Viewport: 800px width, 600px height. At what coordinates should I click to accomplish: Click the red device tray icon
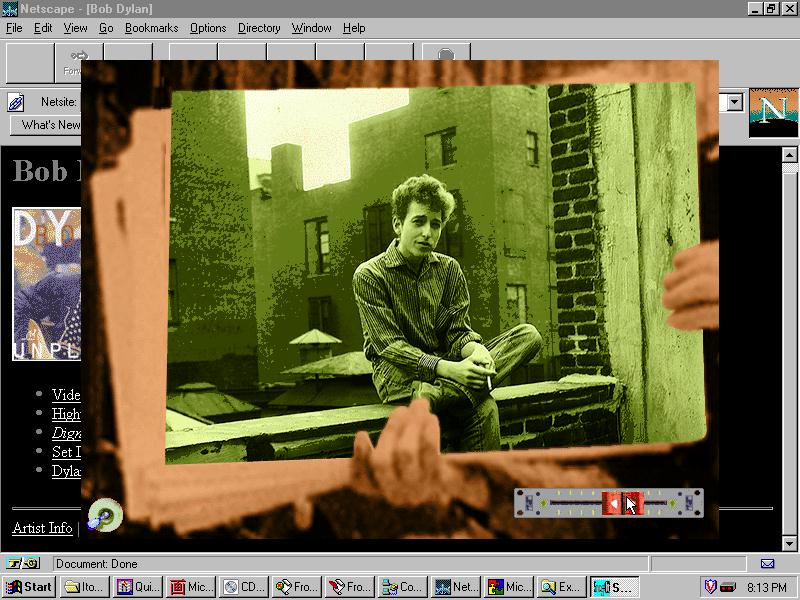[728, 587]
